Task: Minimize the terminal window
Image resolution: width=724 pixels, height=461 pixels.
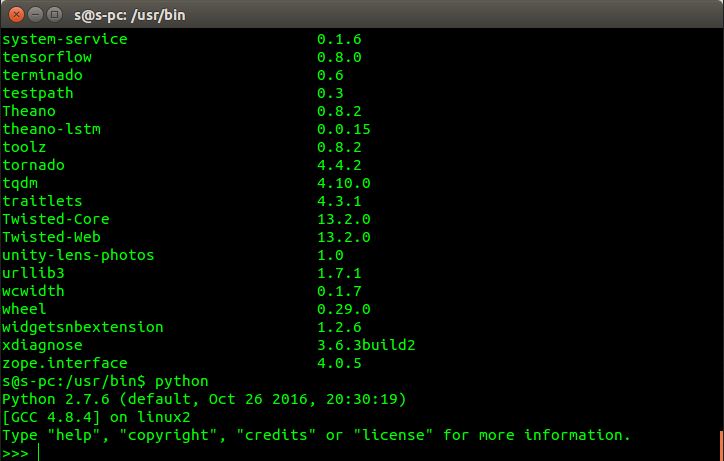Action: click(36, 15)
